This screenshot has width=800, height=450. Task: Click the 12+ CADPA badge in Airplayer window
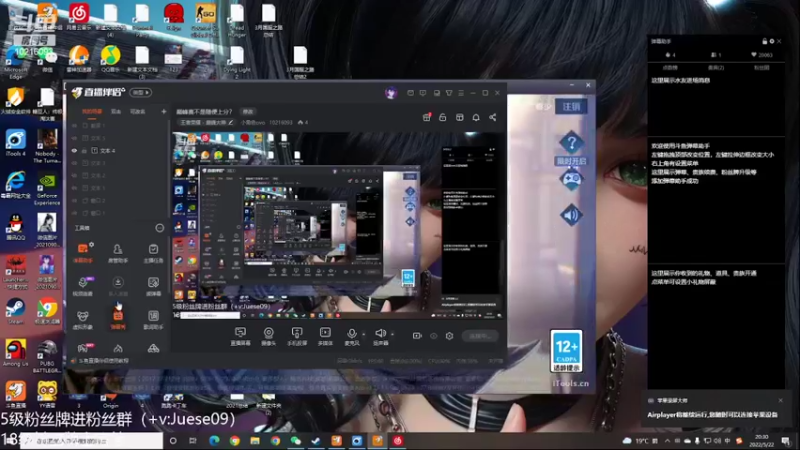[x=566, y=351]
